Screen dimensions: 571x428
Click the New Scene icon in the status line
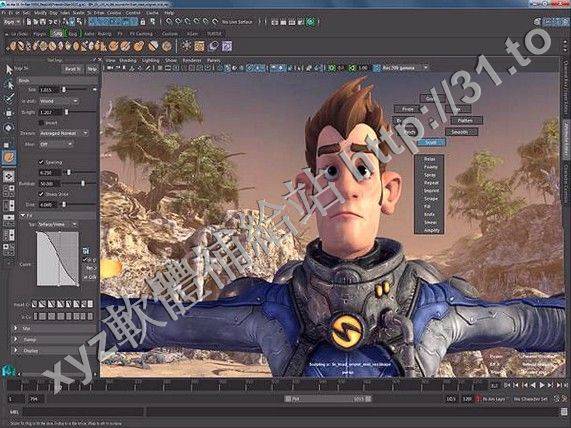pos(29,22)
